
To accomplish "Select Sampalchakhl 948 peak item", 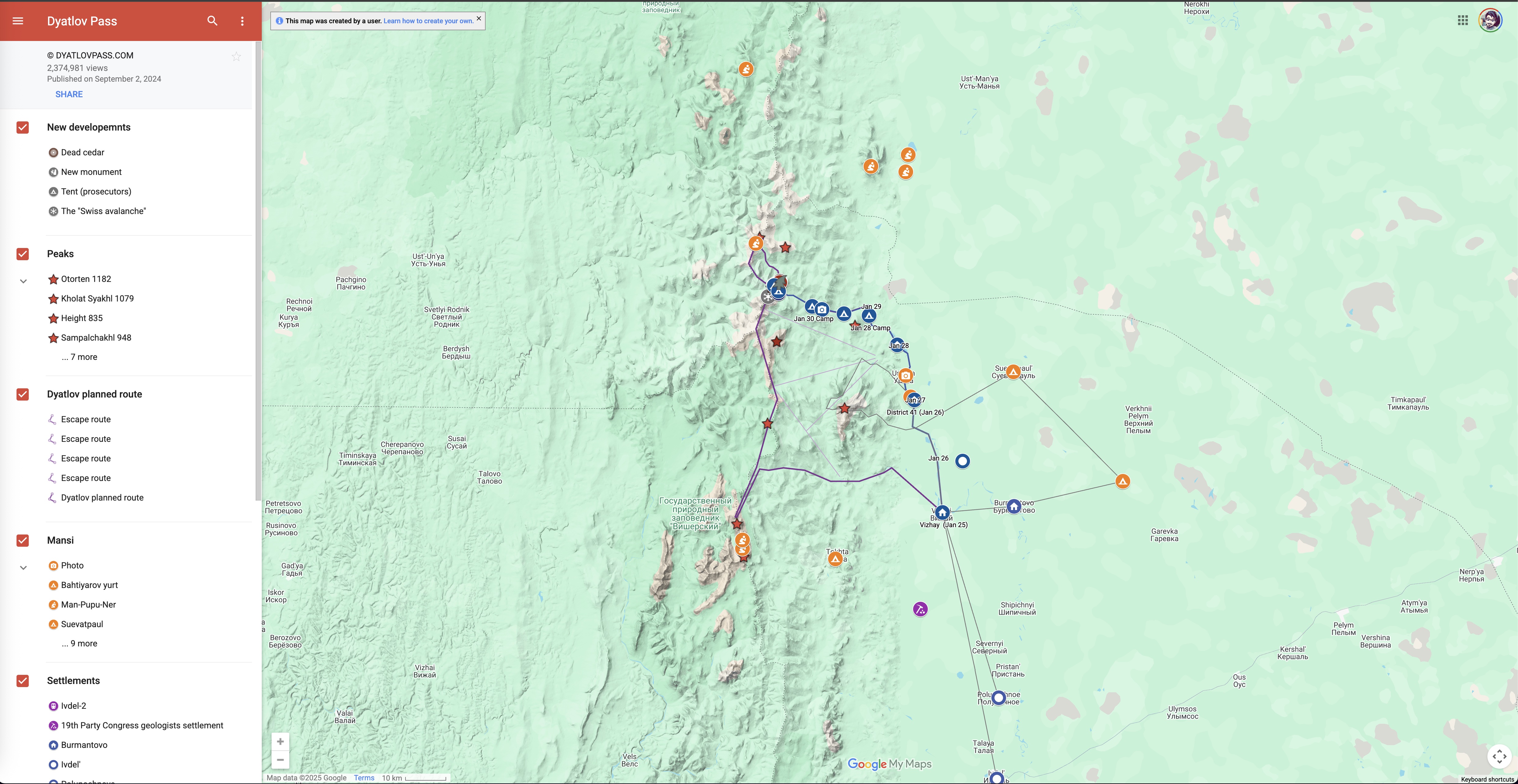I will pos(96,338).
